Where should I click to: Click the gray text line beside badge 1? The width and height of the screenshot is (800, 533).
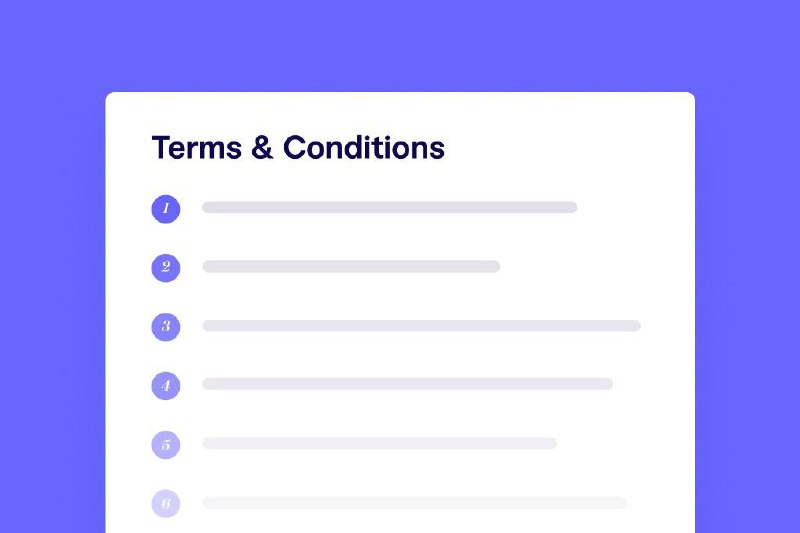[390, 207]
